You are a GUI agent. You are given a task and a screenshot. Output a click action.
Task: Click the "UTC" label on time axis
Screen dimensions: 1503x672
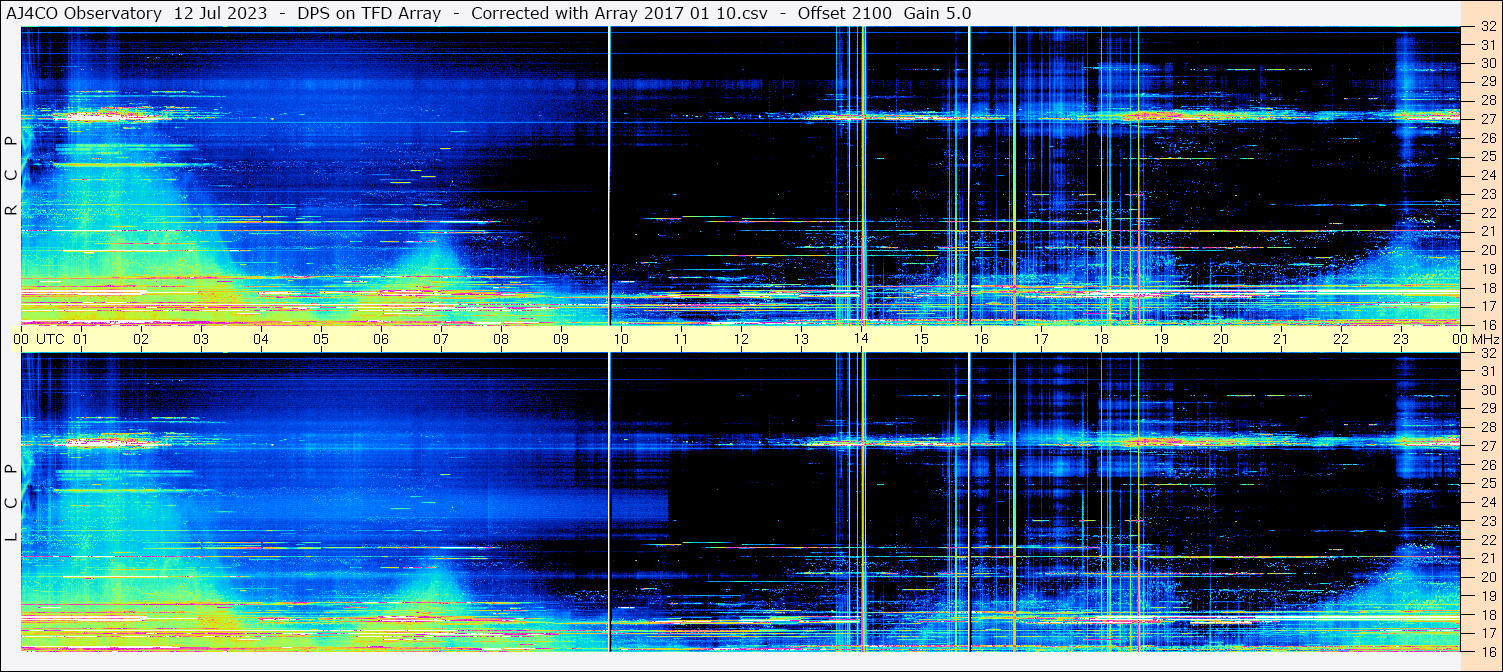click(50, 339)
